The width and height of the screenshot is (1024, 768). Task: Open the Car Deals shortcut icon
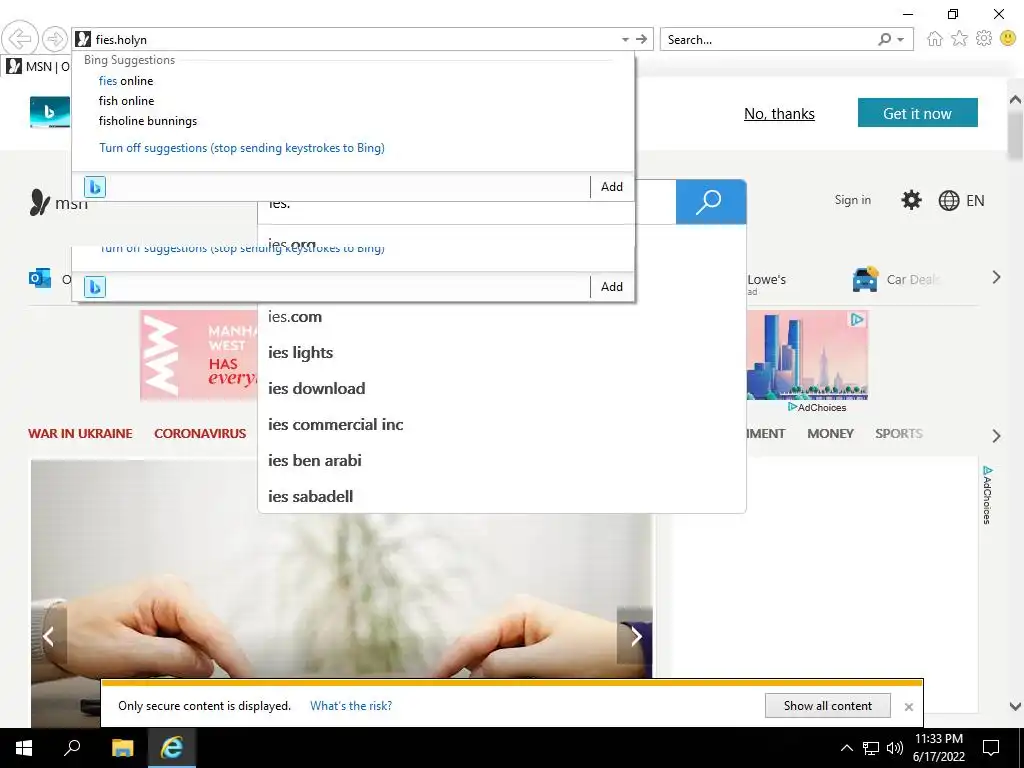click(x=865, y=279)
